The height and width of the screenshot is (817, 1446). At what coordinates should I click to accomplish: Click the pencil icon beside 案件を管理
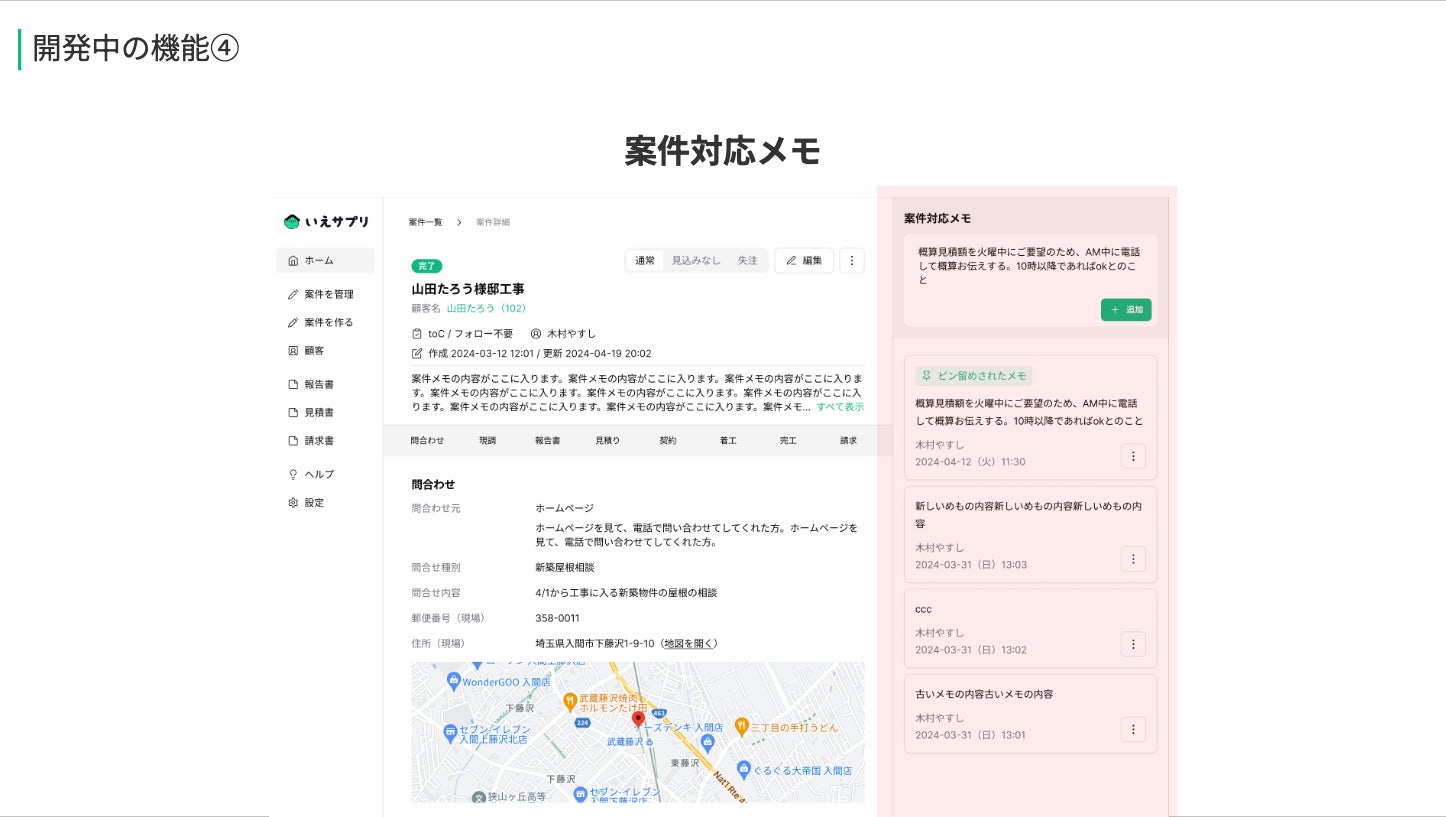pos(293,295)
